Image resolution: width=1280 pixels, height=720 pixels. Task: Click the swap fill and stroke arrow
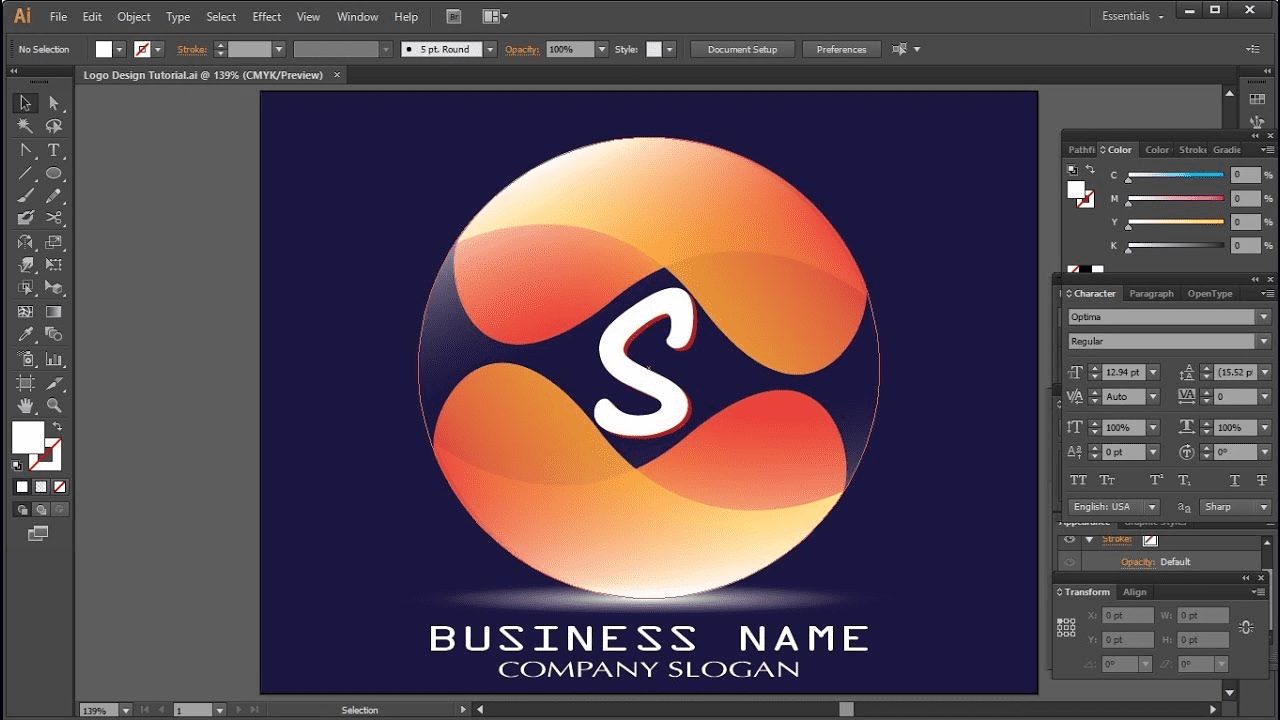coord(57,427)
